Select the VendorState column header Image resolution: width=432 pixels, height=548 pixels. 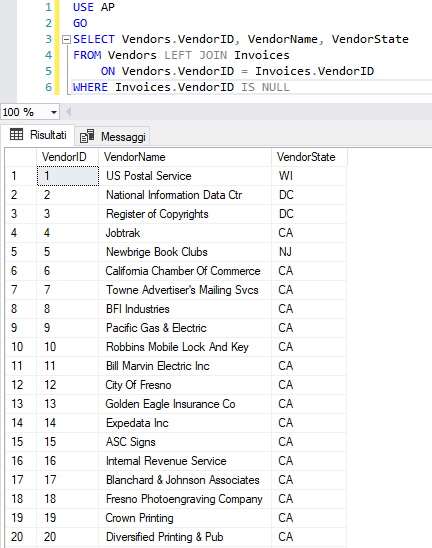(309, 157)
